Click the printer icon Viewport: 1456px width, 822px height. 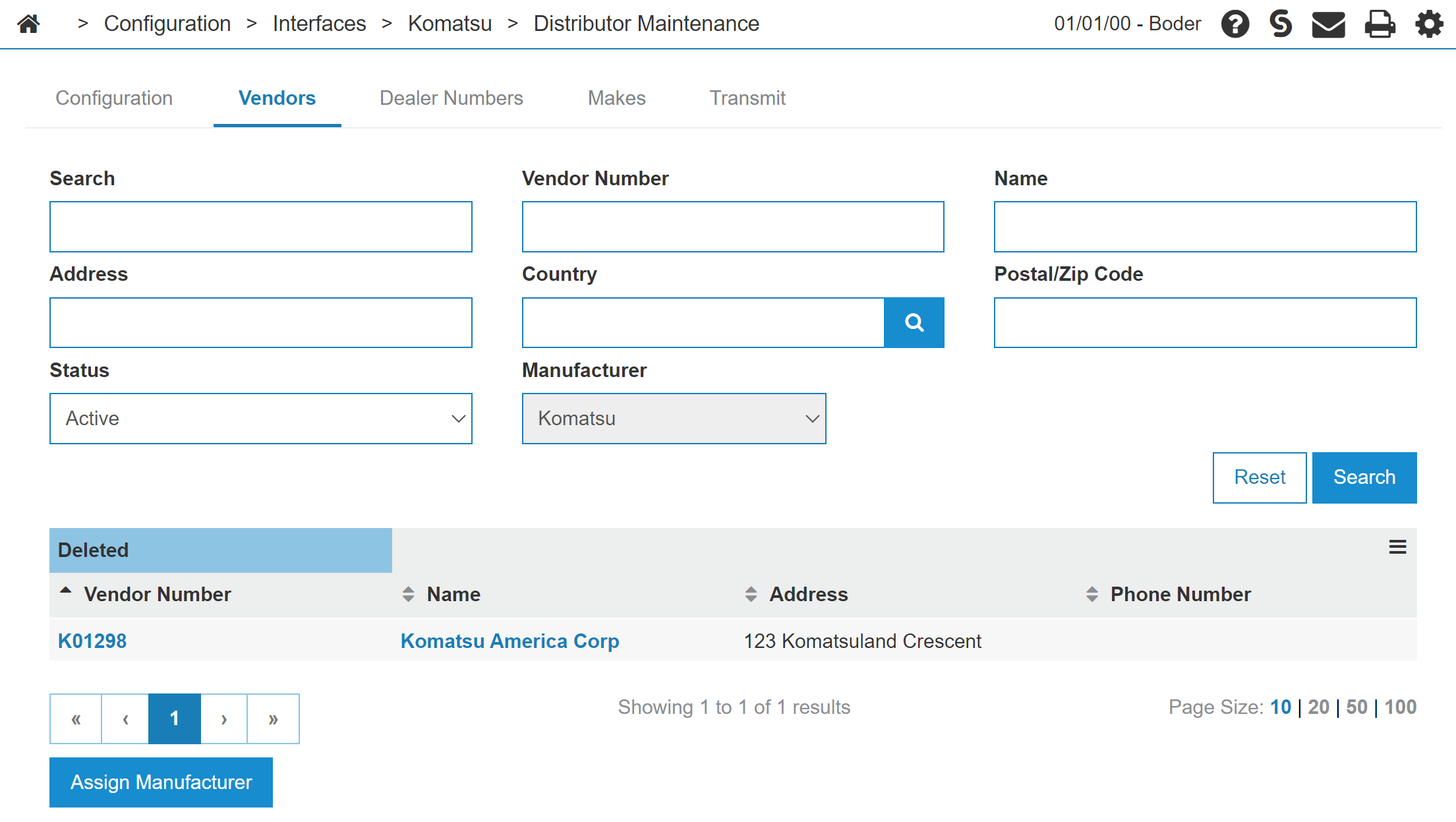point(1380,24)
